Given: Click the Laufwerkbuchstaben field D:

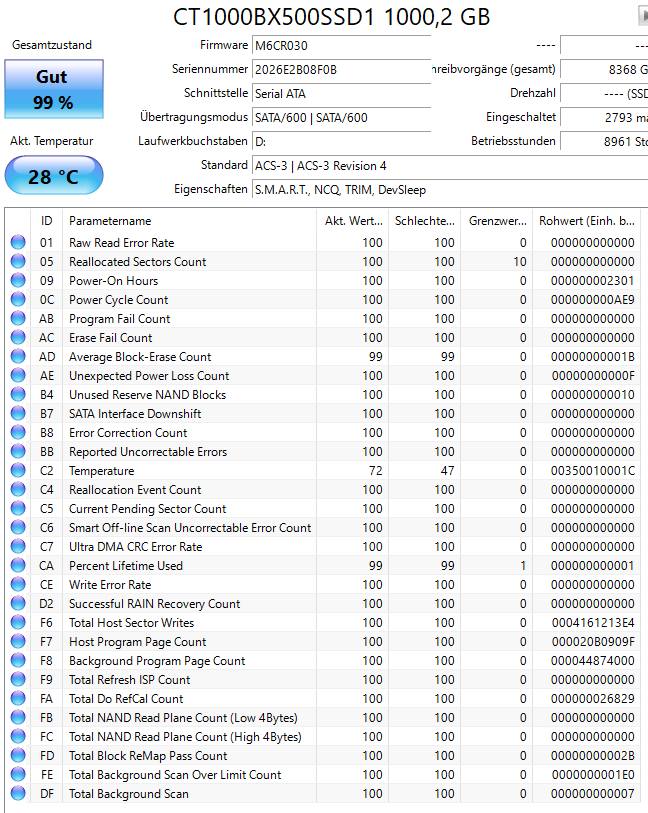Looking at the screenshot, I should point(342,141).
